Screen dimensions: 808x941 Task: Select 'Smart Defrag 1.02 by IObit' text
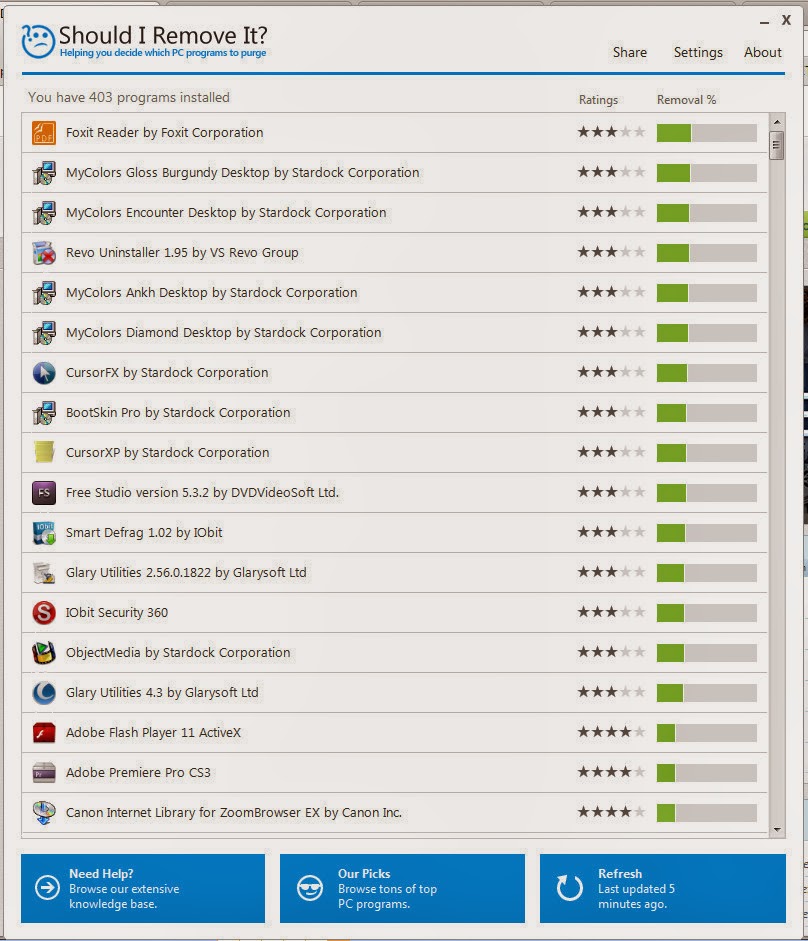pyautogui.click(x=144, y=533)
